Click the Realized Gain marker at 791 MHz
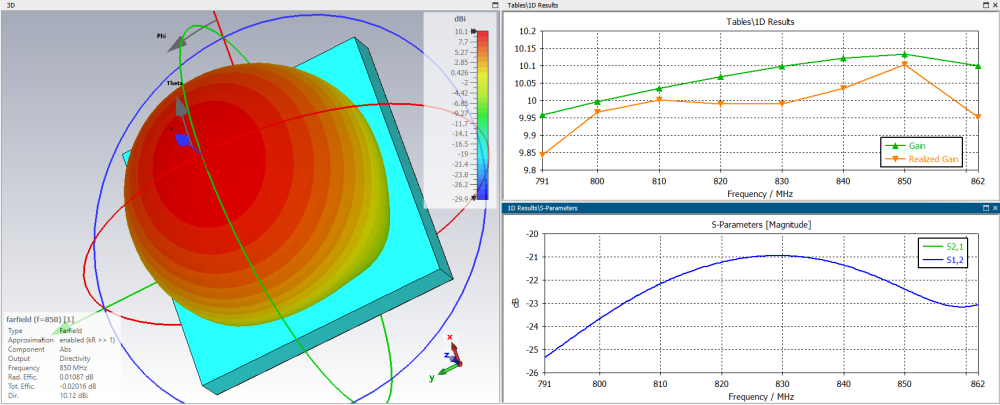The width and height of the screenshot is (1000, 405). pyautogui.click(x=542, y=154)
